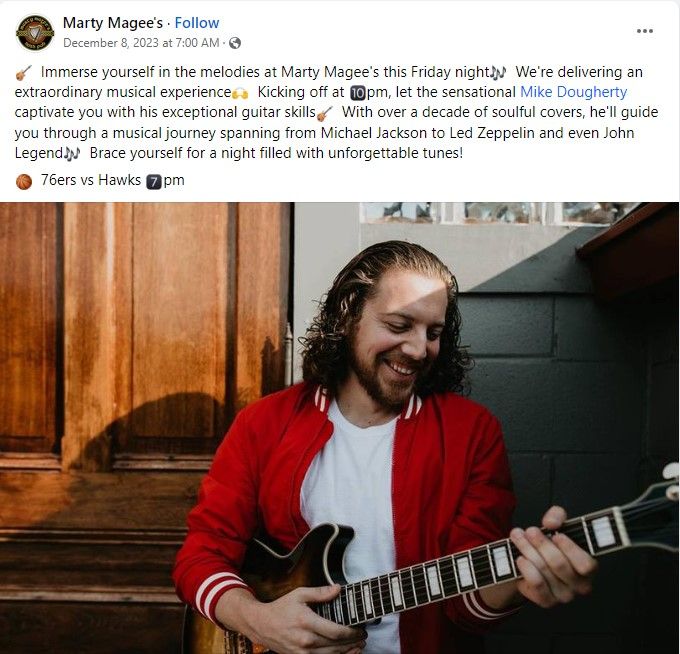This screenshot has width=680, height=654.
Task: Click the "Brace yourself for a night" sentence
Action: click(276, 153)
